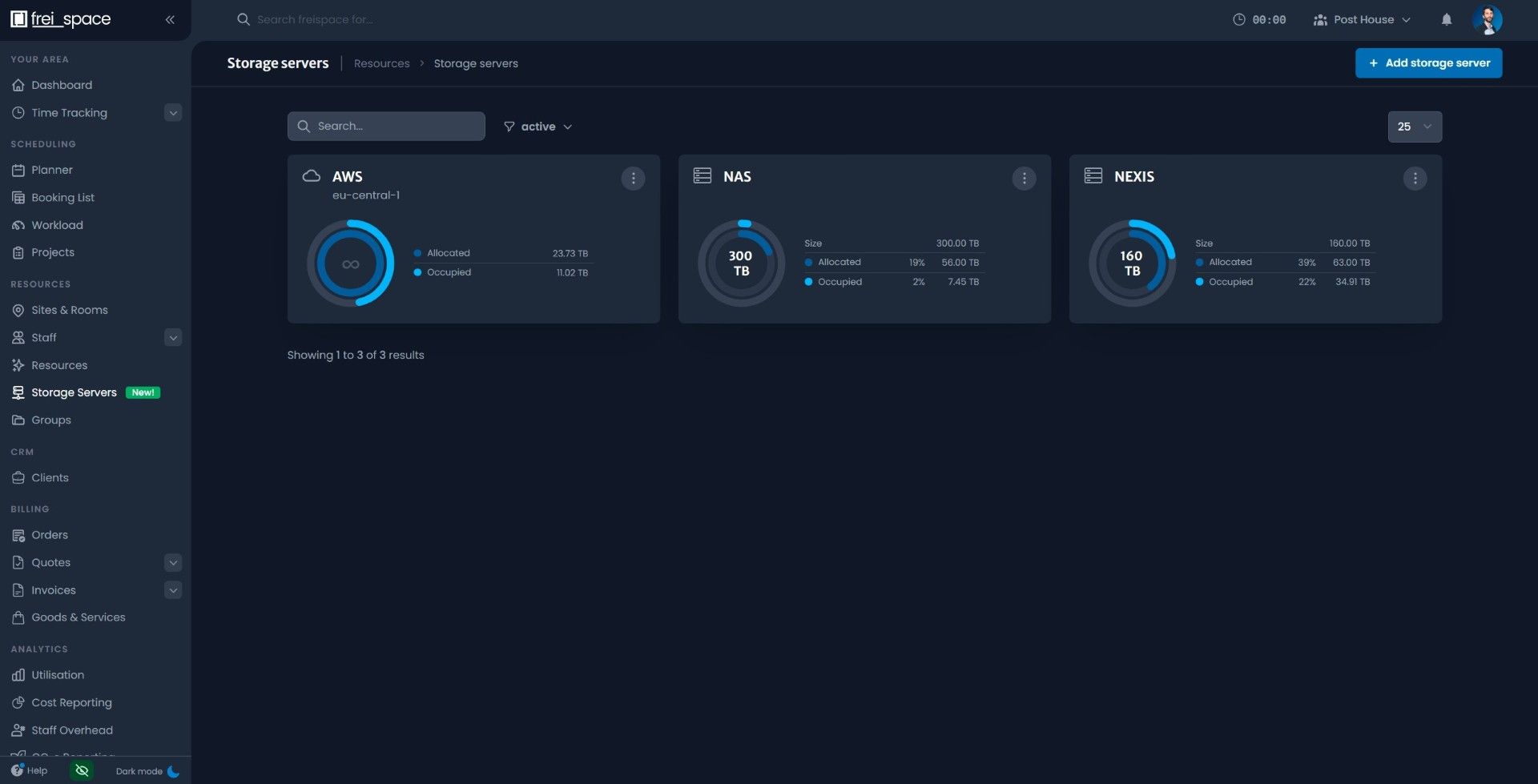Collapse the sidebar with the double chevron

tap(169, 19)
